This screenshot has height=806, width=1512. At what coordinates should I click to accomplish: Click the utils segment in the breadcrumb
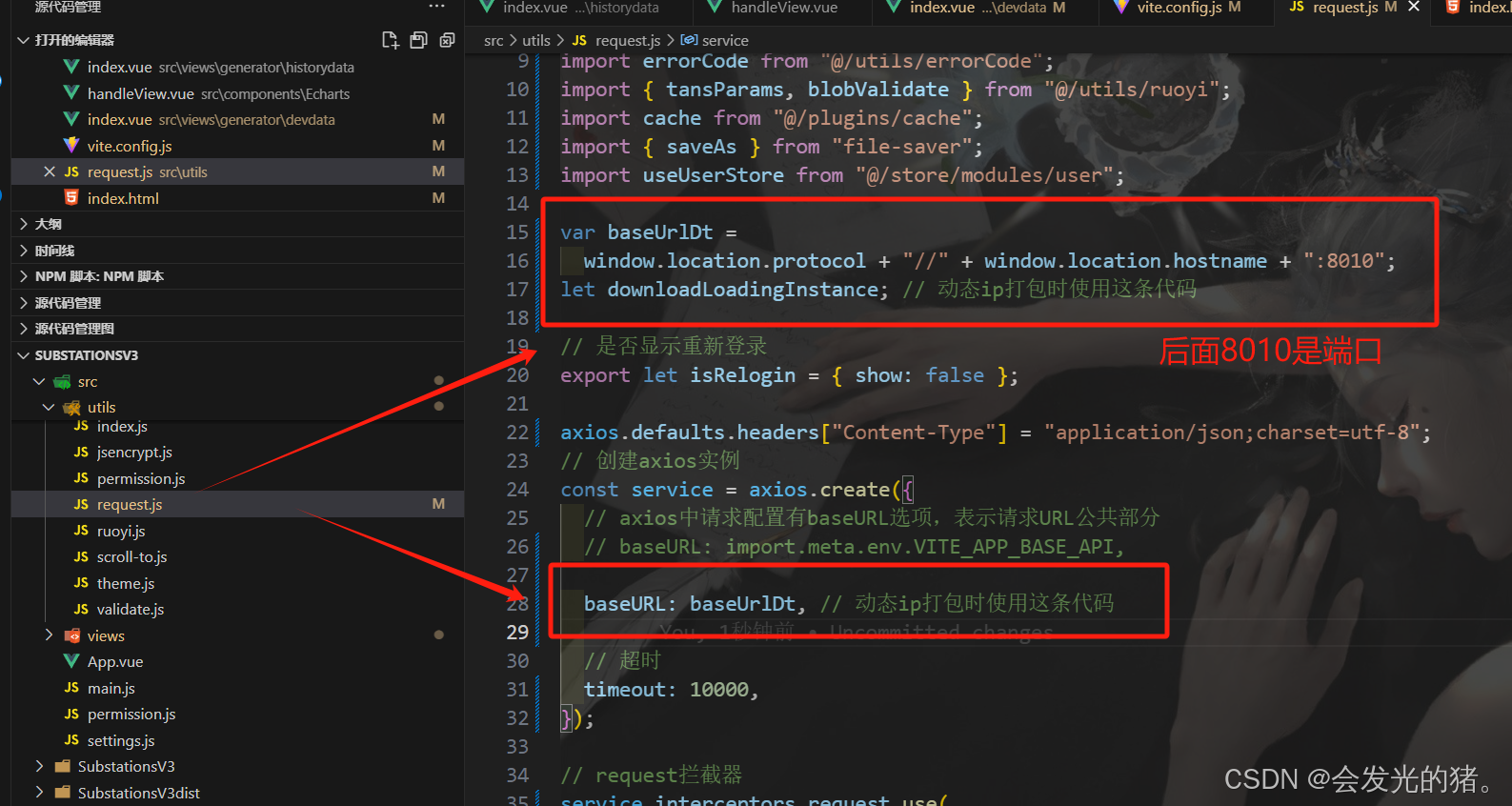point(535,40)
